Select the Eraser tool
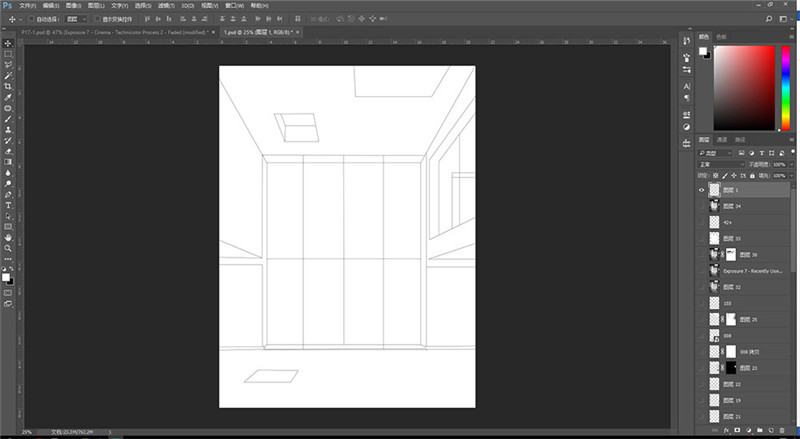The height and width of the screenshot is (439, 800). (x=8, y=151)
